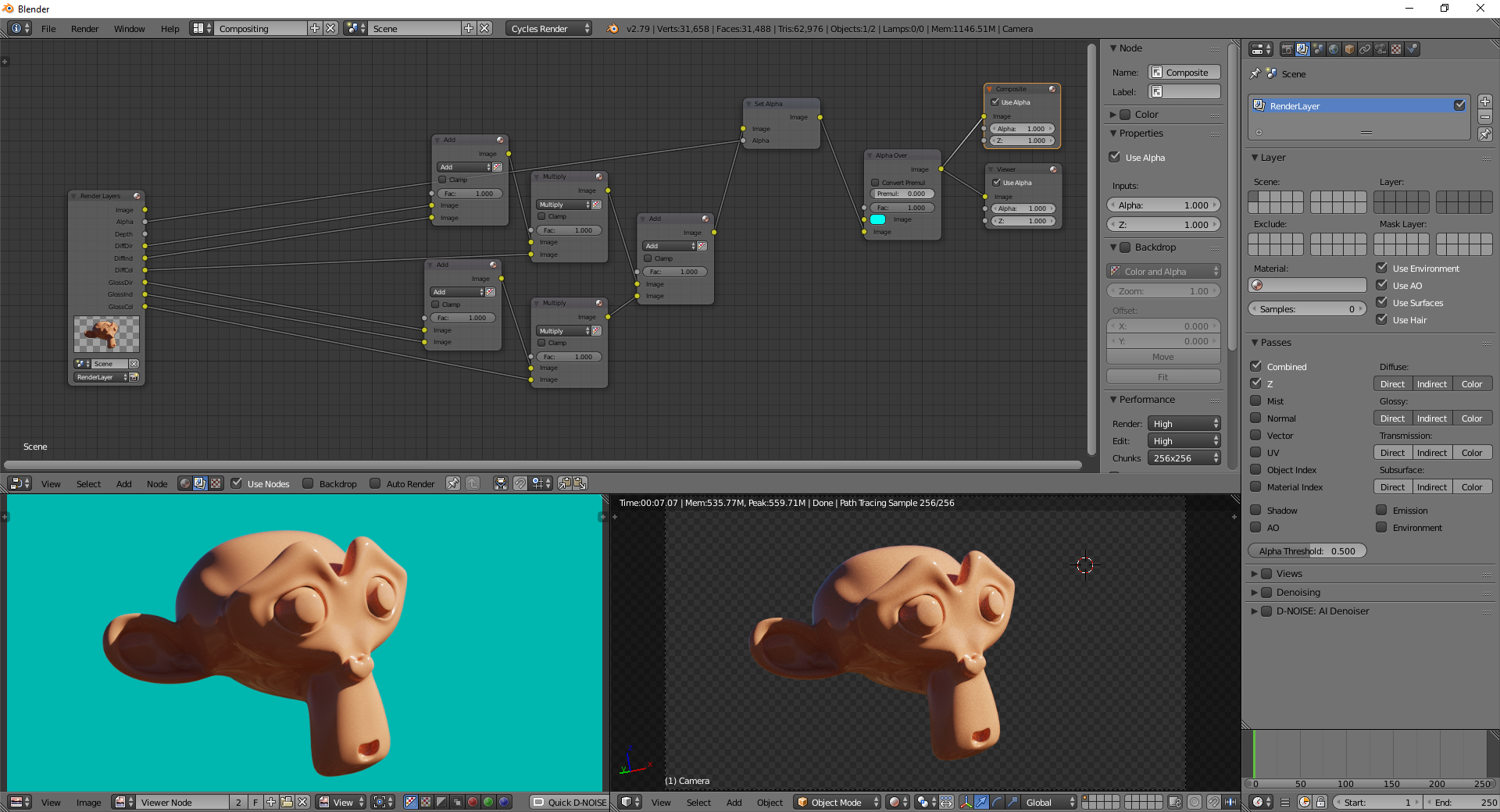Image resolution: width=1500 pixels, height=812 pixels.
Task: Open the Texture checker properties tab
Action: (x=1396, y=49)
